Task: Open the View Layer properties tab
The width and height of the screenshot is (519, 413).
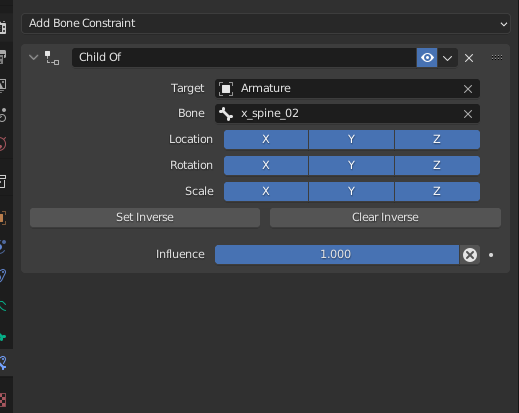Action: coord(3,86)
